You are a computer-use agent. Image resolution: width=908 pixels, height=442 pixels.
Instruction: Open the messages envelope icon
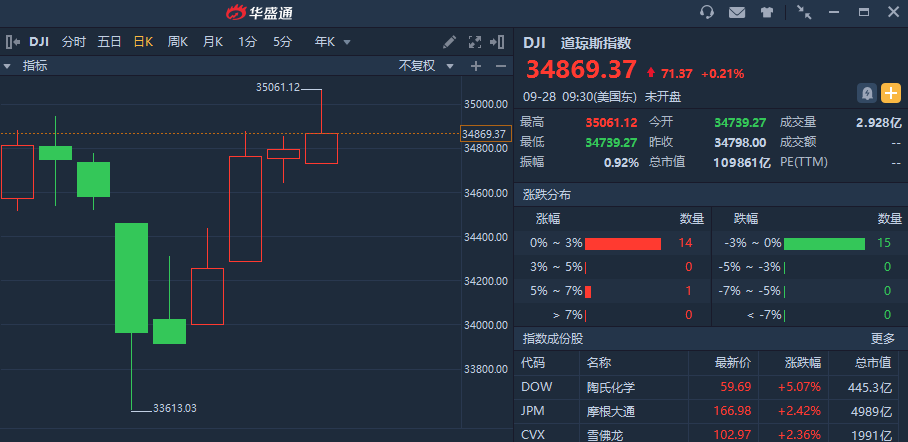pyautogui.click(x=737, y=12)
